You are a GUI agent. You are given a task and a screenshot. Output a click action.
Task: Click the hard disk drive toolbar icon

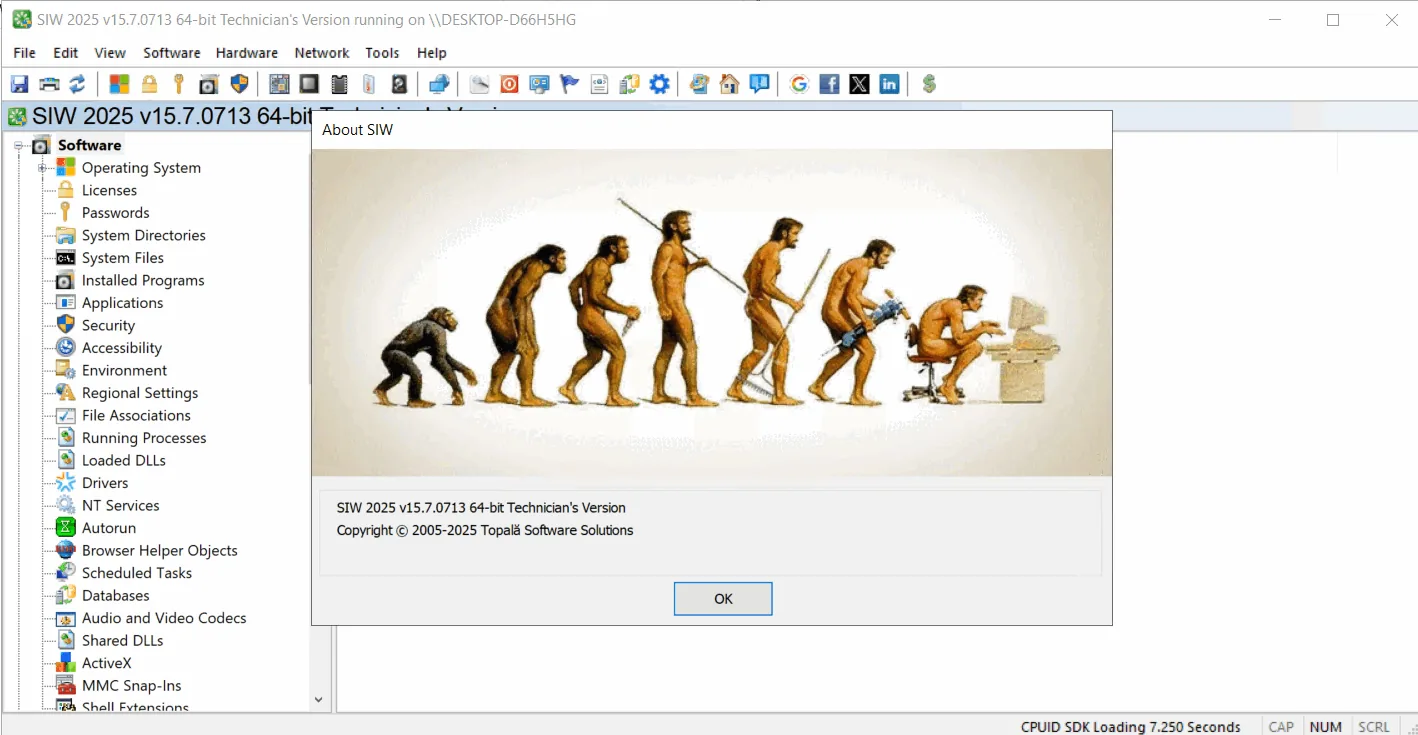399,84
